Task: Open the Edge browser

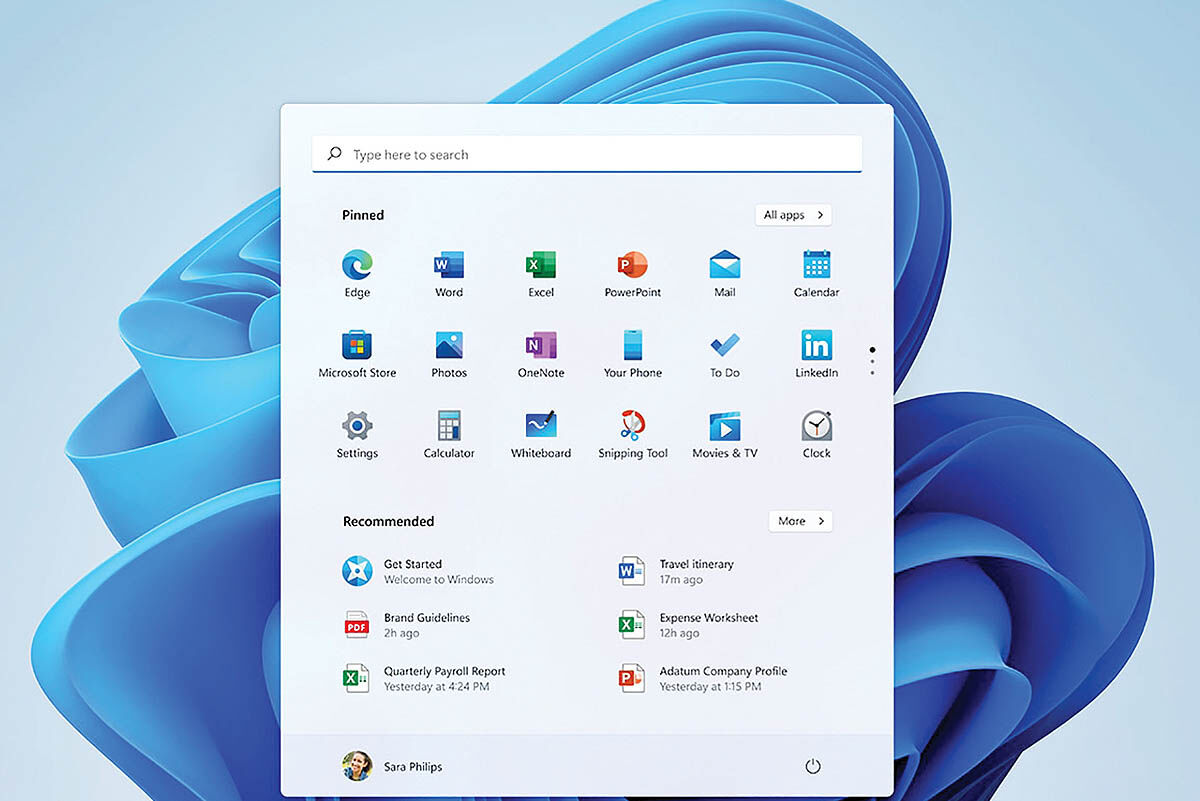Action: click(x=357, y=273)
